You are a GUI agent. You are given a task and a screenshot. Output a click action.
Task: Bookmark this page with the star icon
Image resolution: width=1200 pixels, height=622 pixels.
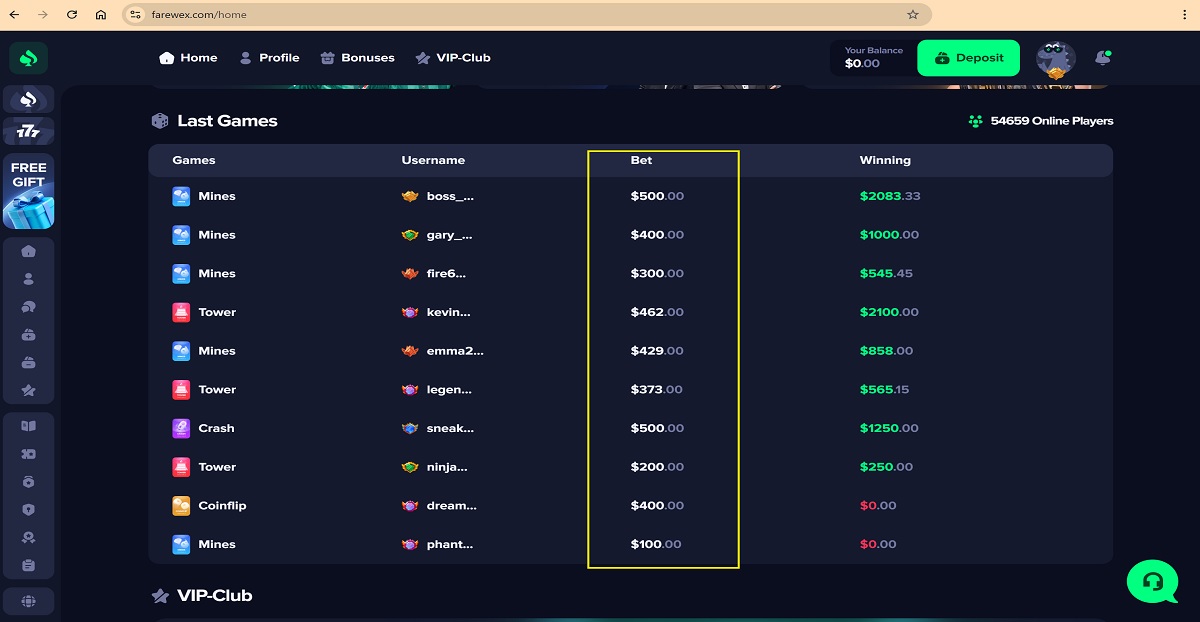[x=912, y=15]
